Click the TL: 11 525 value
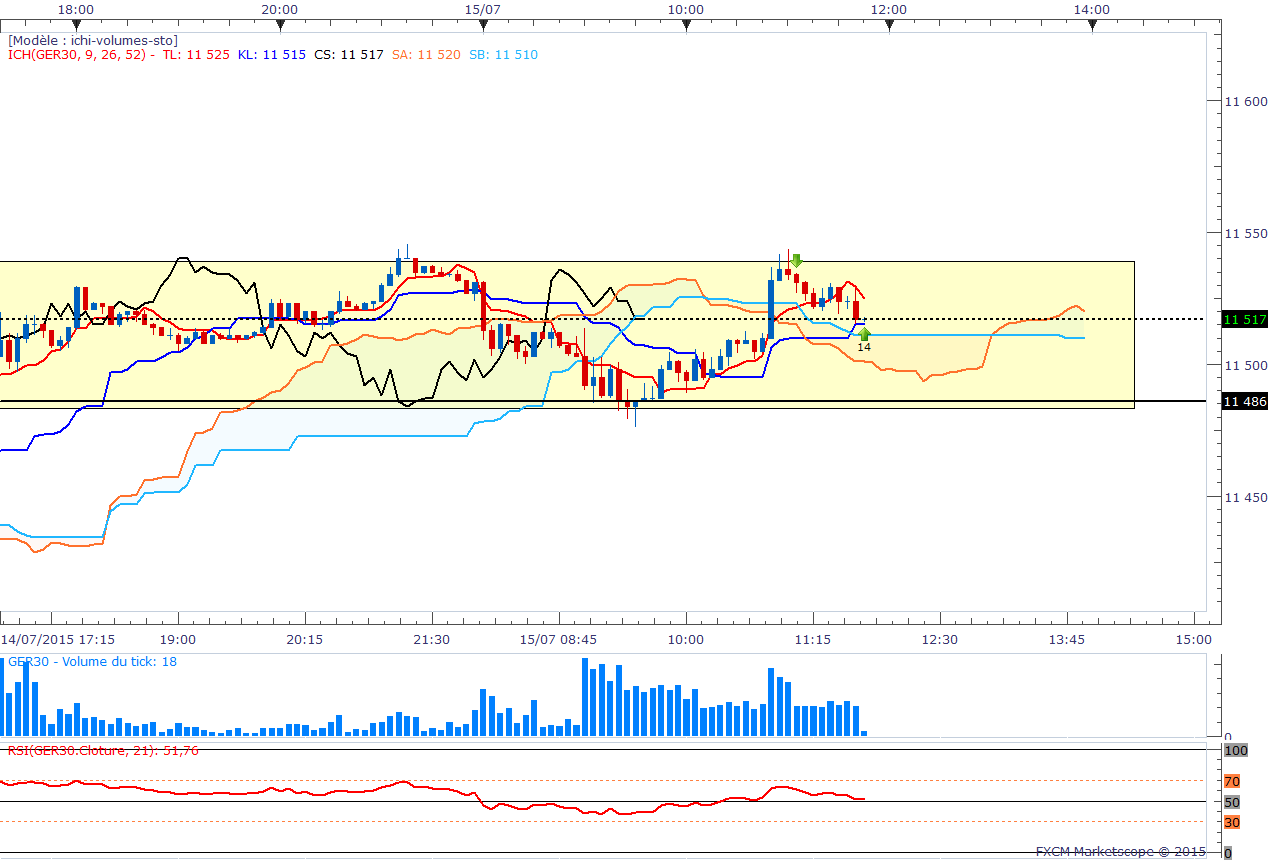This screenshot has width=1279, height=860. click(x=196, y=54)
